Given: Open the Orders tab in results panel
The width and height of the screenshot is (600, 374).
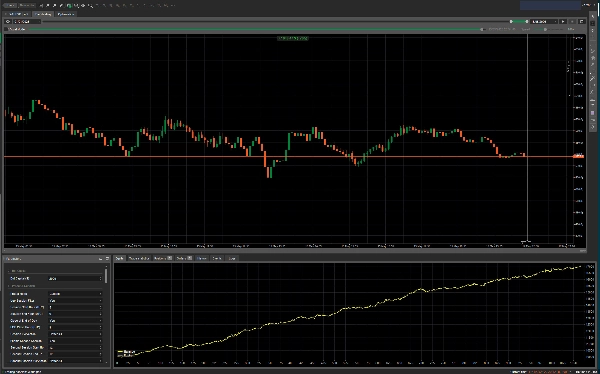Looking at the screenshot, I should (184, 258).
